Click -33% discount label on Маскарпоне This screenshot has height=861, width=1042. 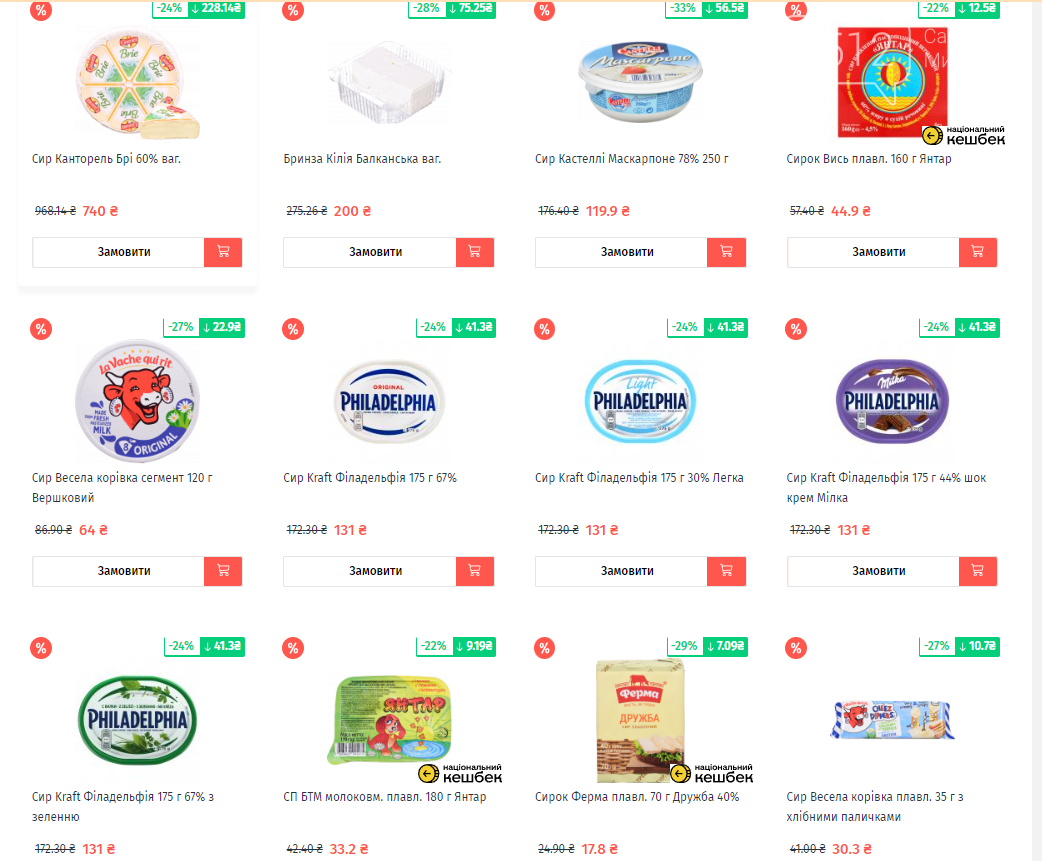pyautogui.click(x=684, y=8)
